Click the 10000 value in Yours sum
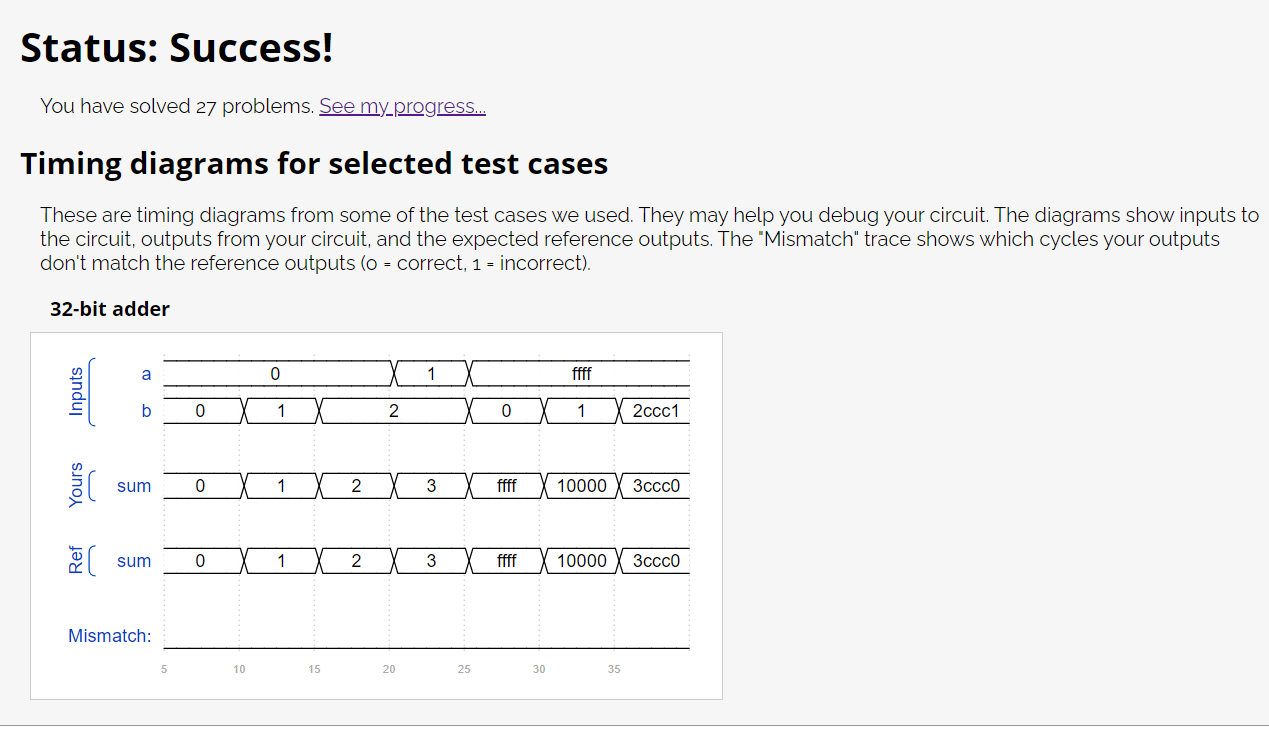This screenshot has width=1269, height=751. coord(582,486)
